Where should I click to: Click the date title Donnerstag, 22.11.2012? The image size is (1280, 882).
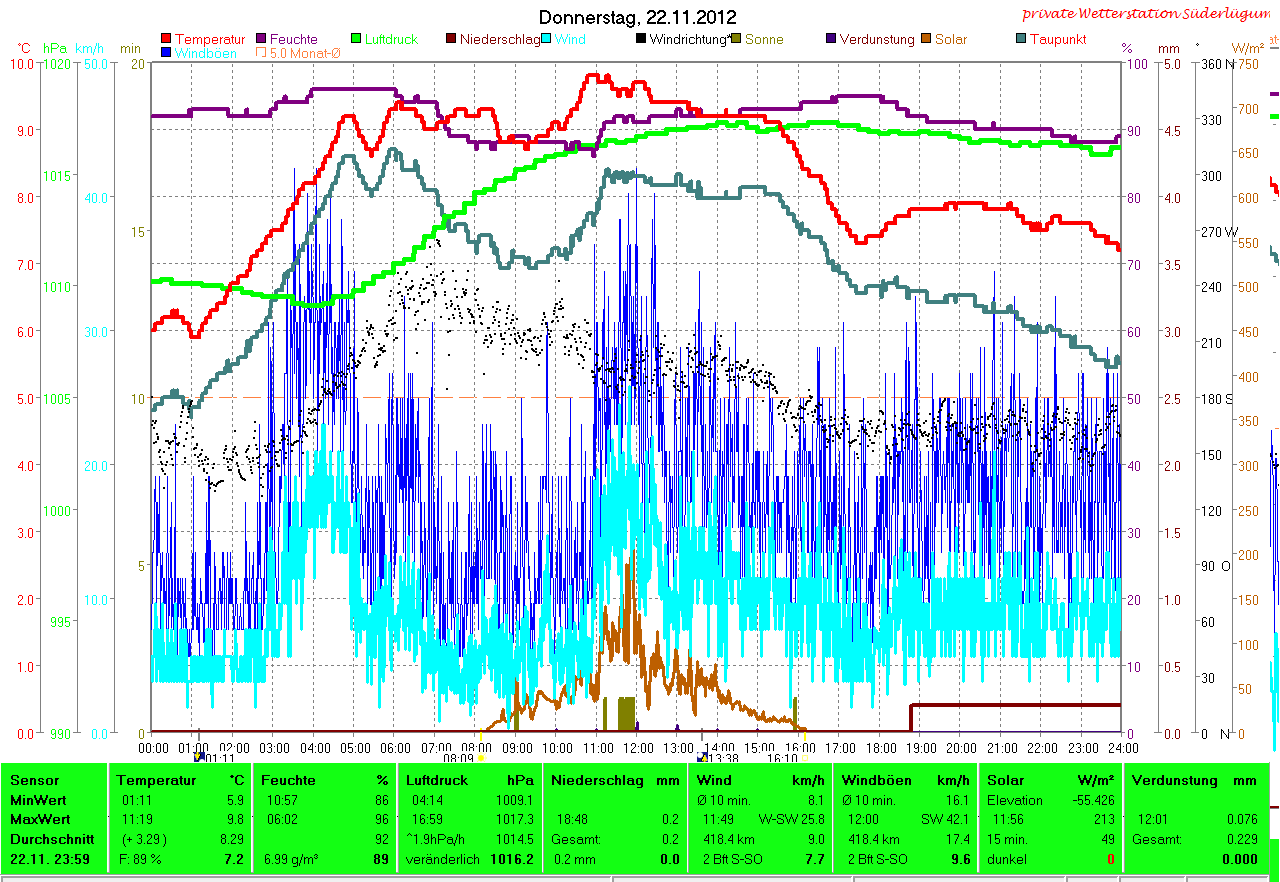(x=637, y=17)
